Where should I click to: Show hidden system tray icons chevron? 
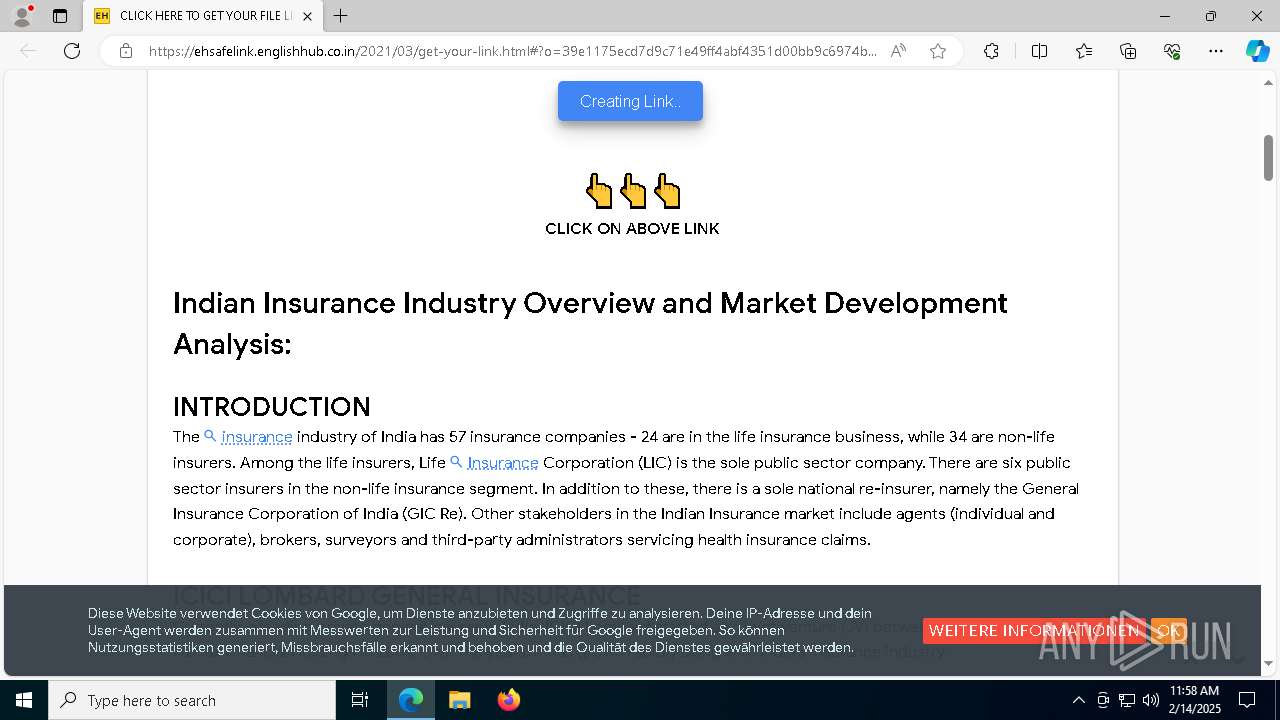[x=1078, y=700]
